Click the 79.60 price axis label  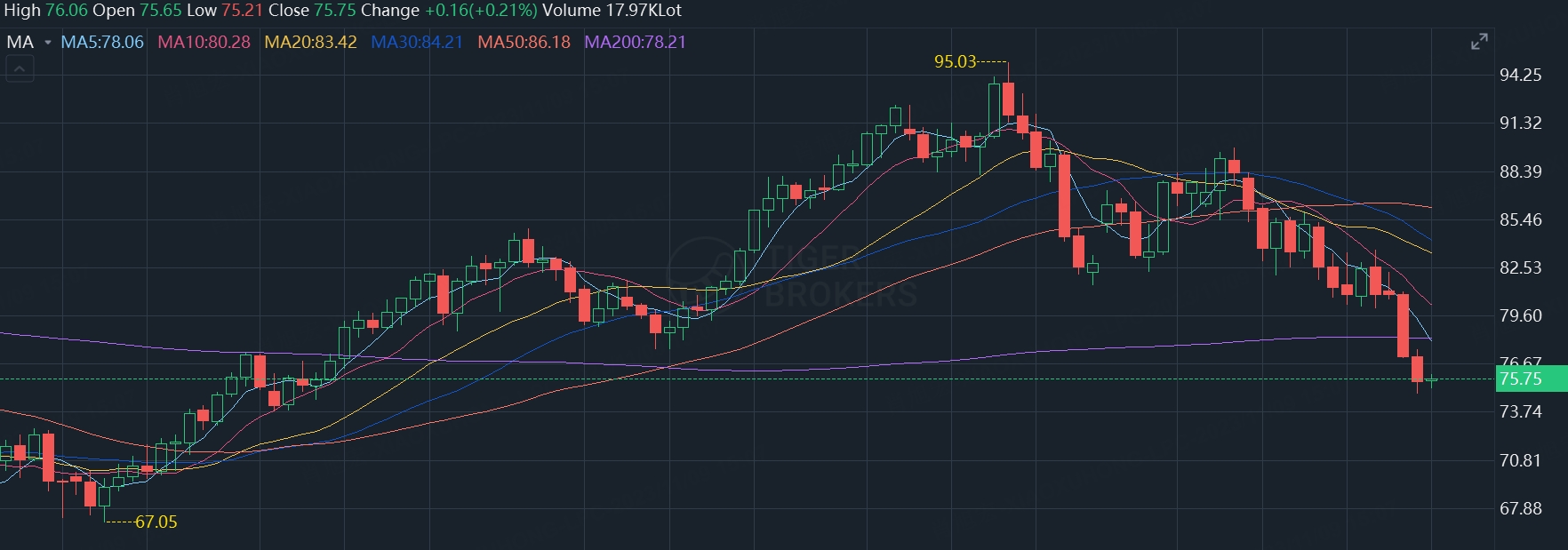coord(1520,315)
